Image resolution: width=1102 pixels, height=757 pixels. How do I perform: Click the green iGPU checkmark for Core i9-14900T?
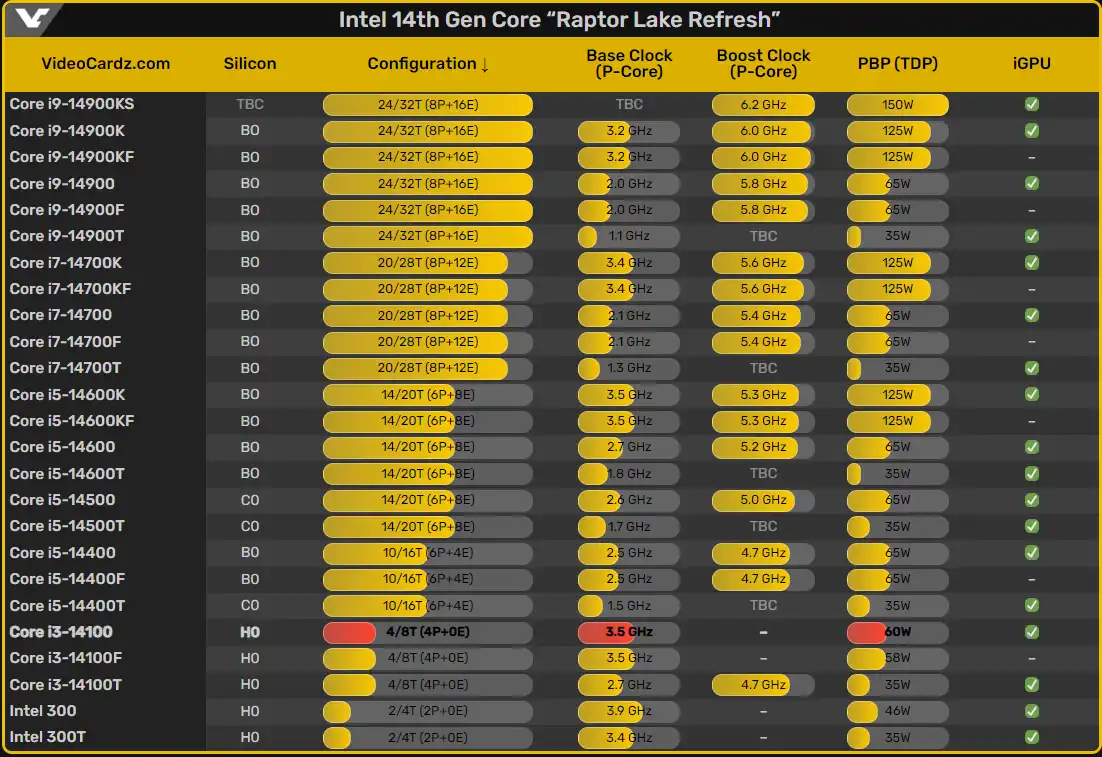point(1031,236)
